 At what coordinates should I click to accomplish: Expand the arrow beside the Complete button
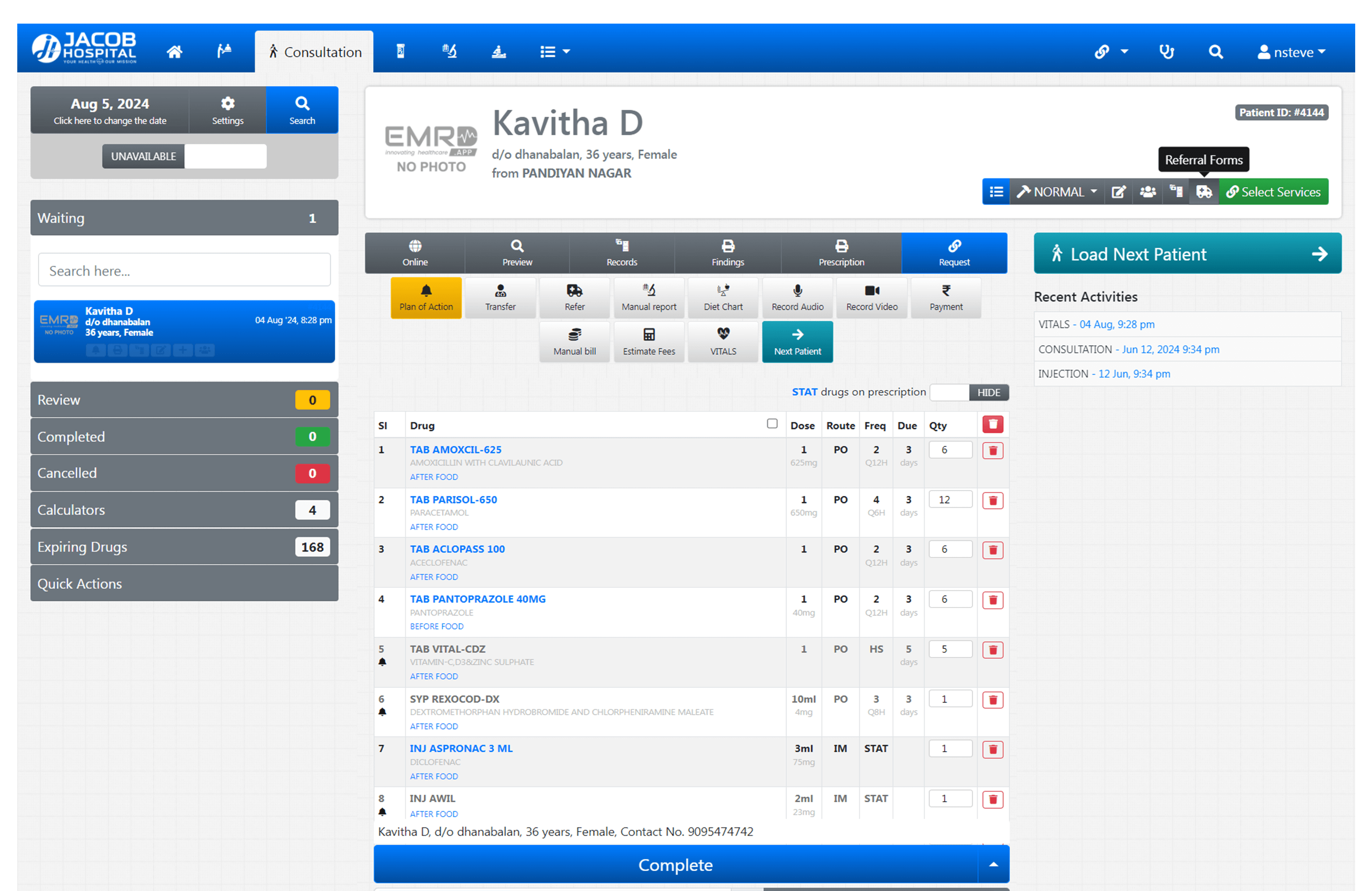(993, 864)
